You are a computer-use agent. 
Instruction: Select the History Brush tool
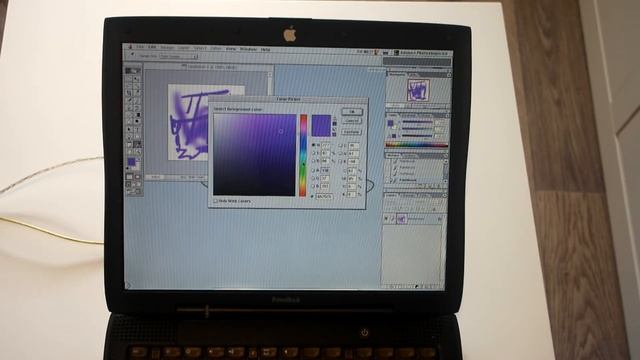point(137,108)
